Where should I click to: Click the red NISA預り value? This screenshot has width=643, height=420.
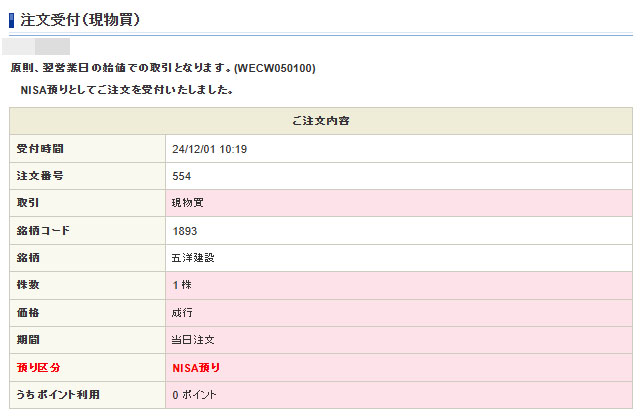[196, 367]
